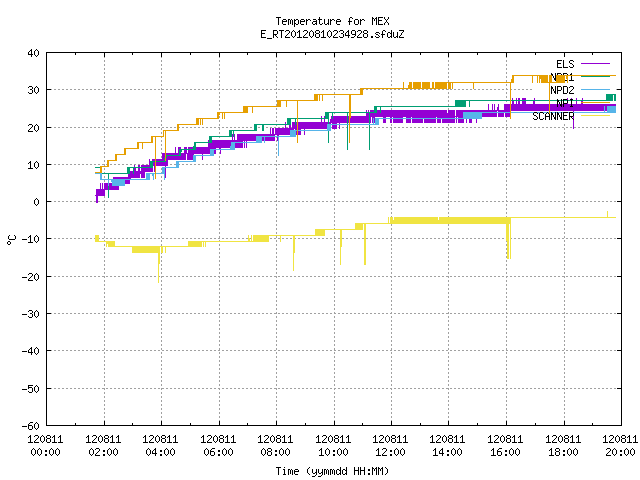The height and width of the screenshot is (480, 640).
Task: Click the y-axis value 0
Action: (x=37, y=202)
